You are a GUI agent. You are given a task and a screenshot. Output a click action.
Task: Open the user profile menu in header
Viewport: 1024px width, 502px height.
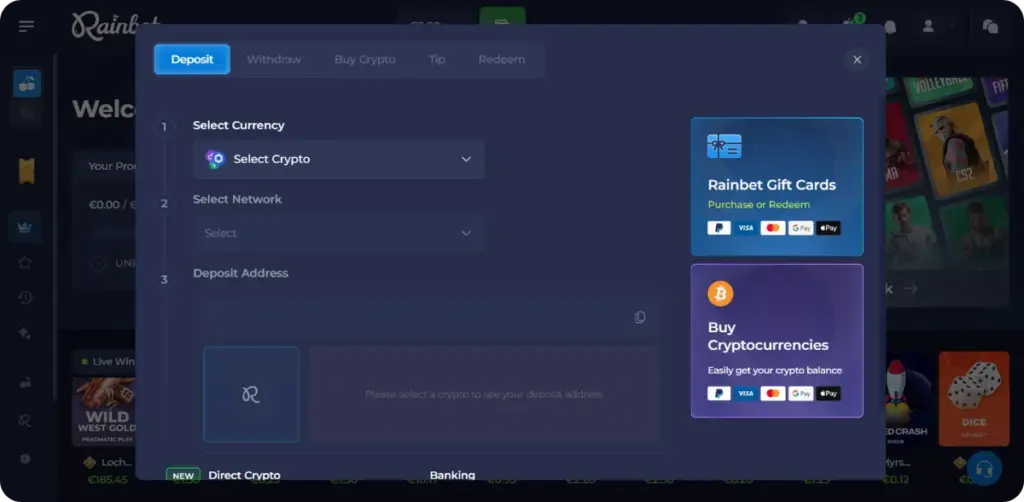click(928, 26)
